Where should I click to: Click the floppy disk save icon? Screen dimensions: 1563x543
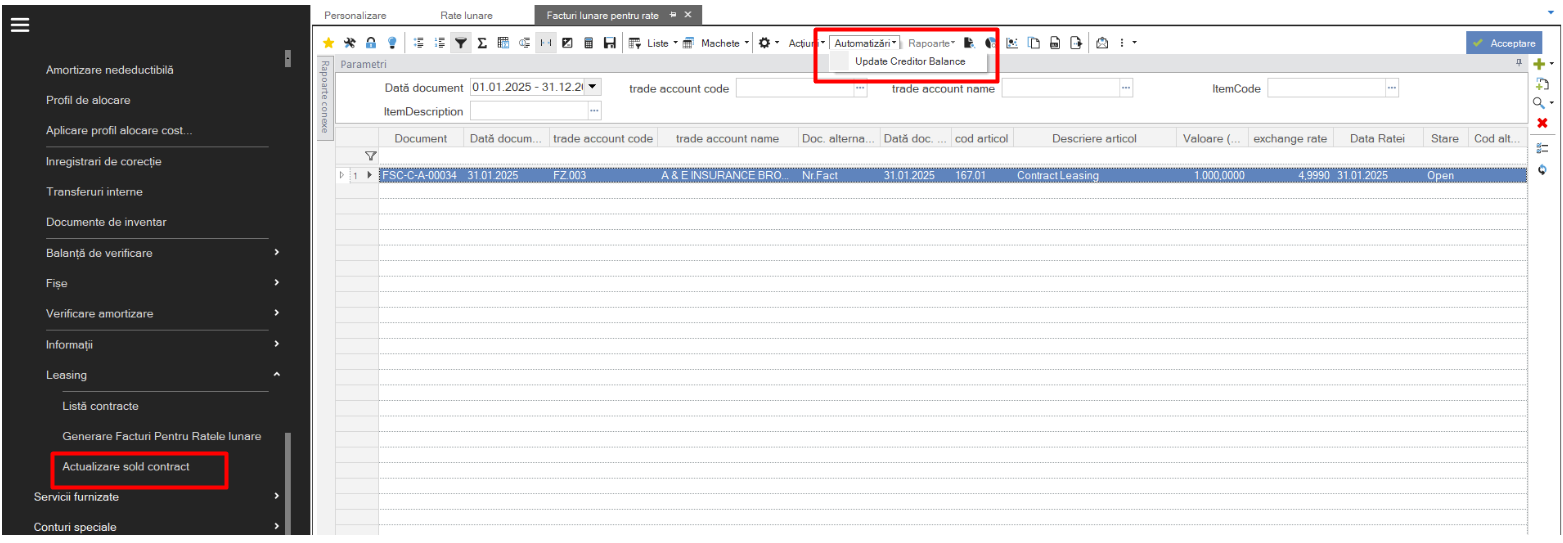609,43
